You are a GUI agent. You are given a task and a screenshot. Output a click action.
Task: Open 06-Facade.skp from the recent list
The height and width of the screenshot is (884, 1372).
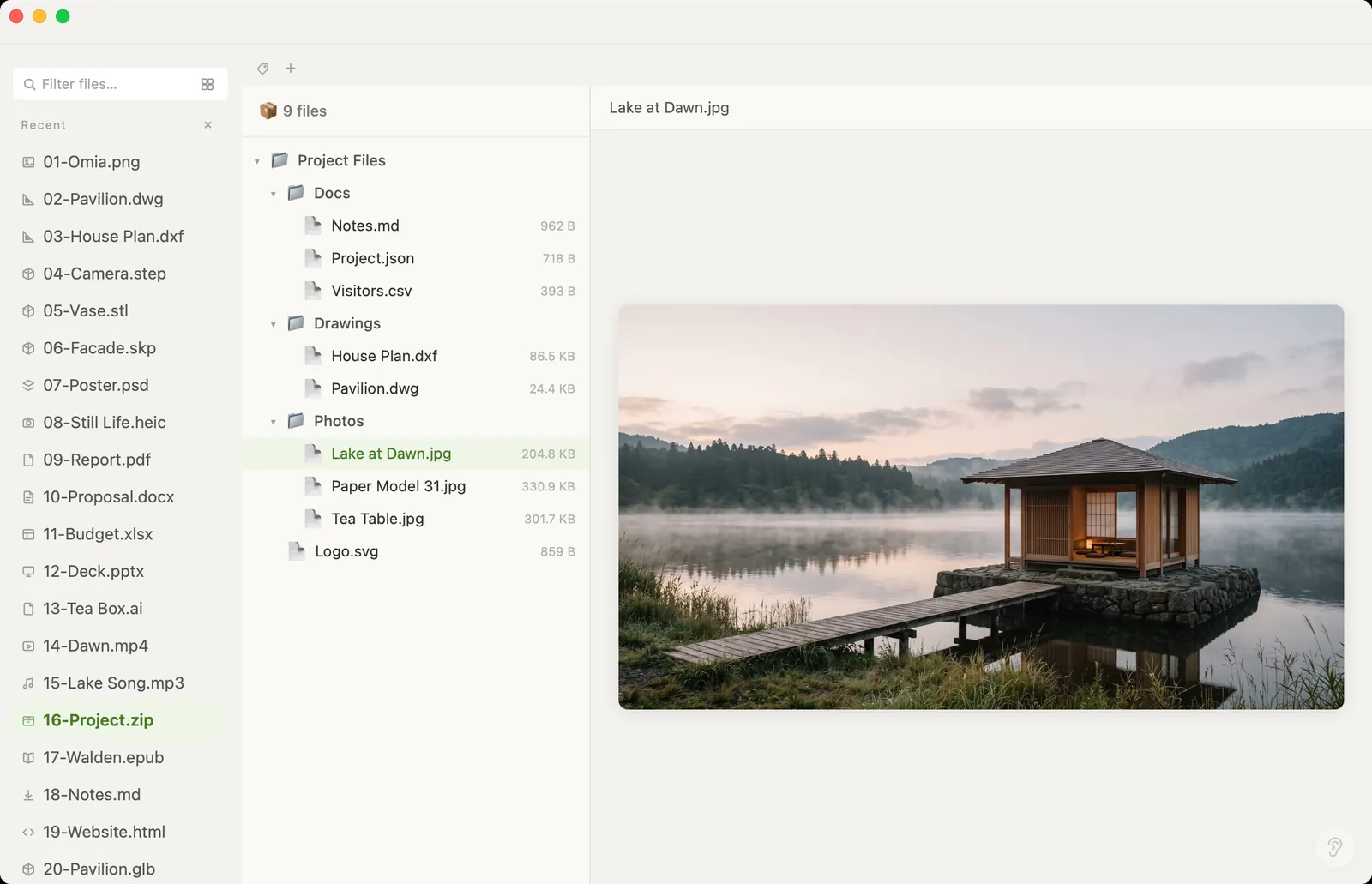[x=121, y=348]
